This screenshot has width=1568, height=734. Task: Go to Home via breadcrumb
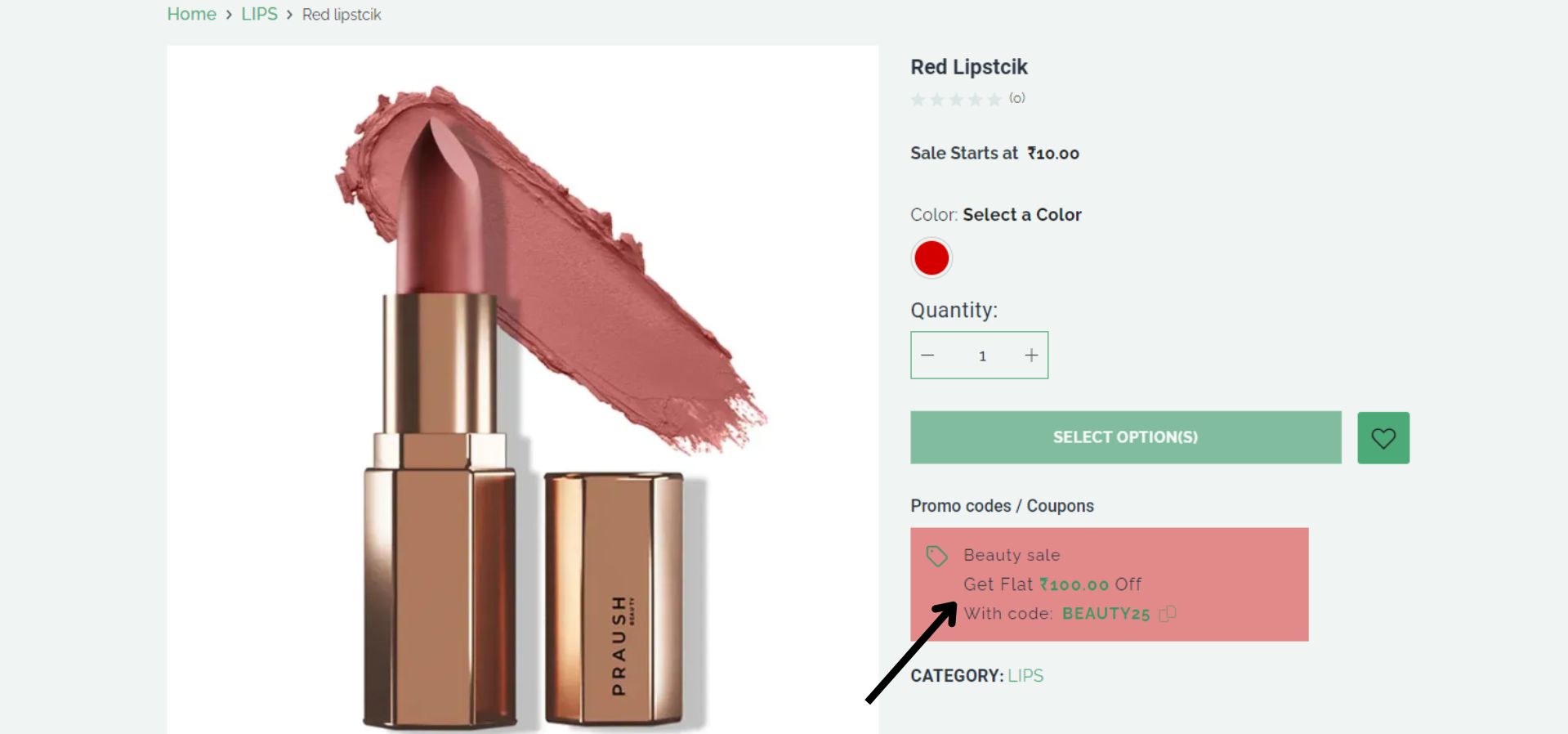tap(191, 14)
